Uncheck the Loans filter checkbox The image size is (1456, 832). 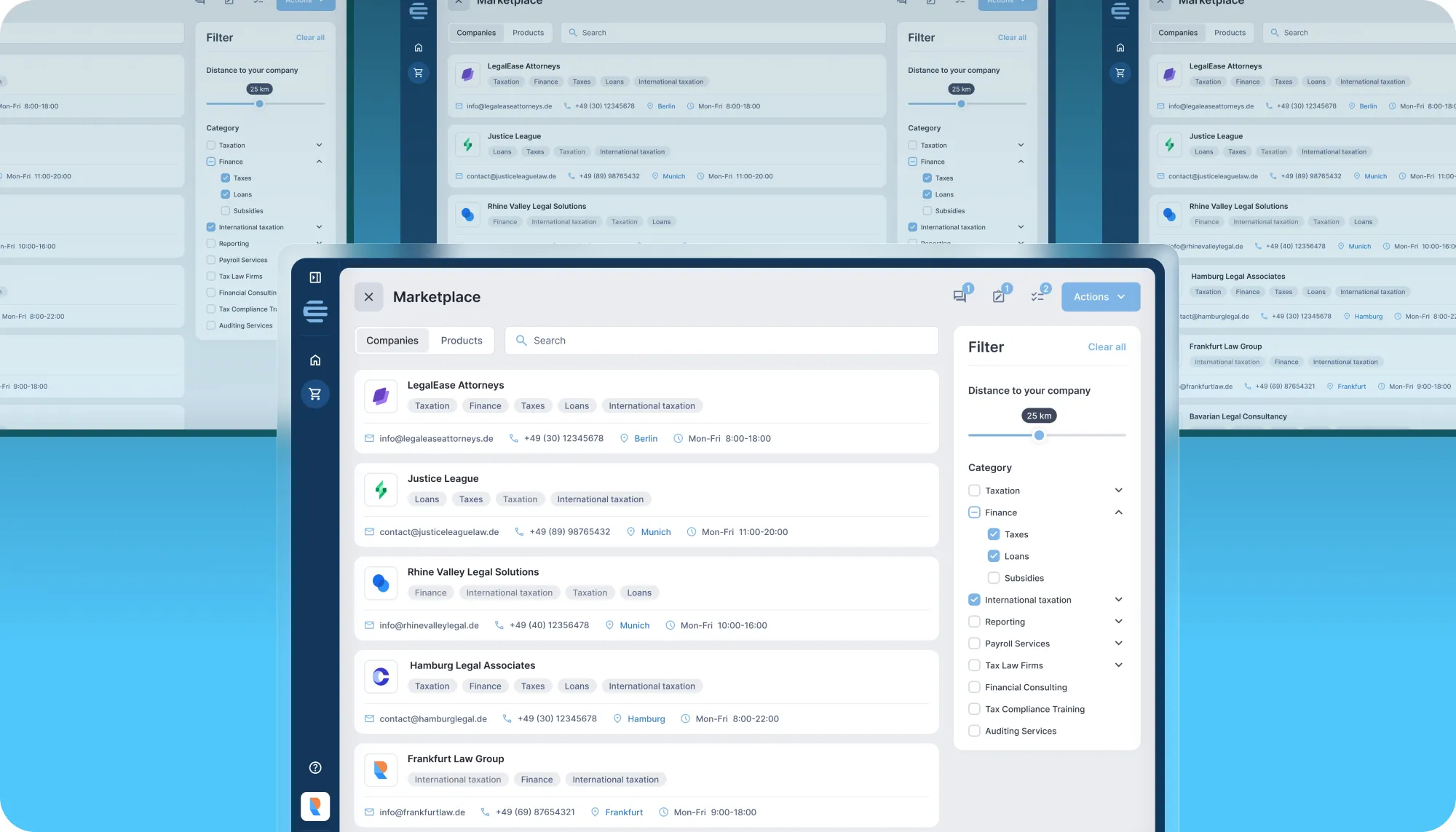[993, 556]
